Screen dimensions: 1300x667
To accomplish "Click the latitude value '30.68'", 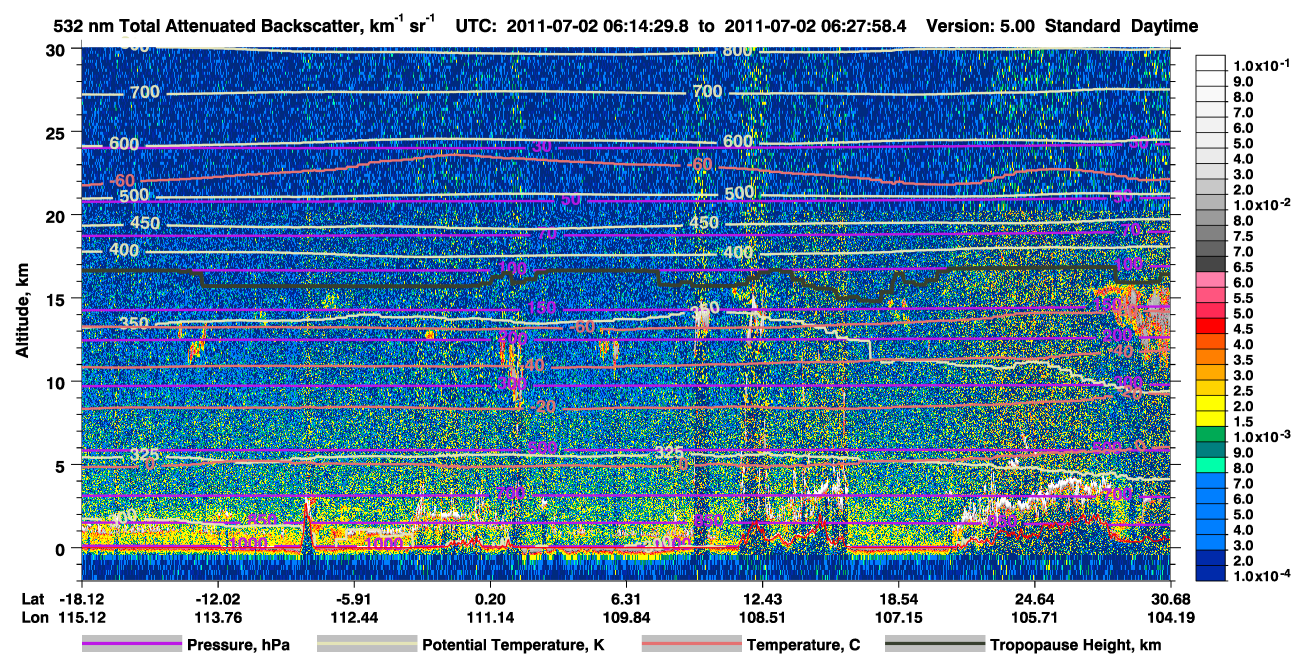I will 1170,598.
